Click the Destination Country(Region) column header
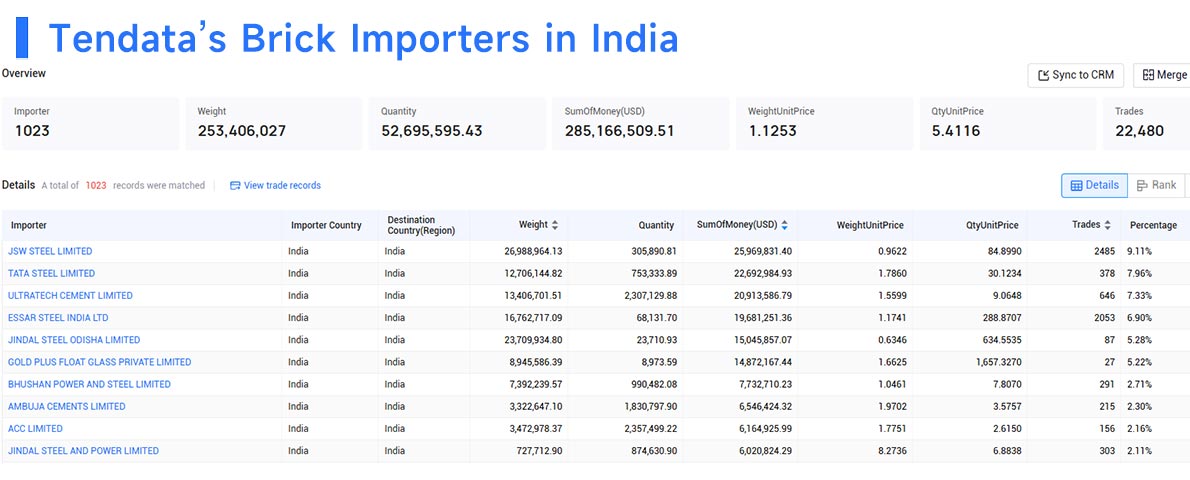 tap(421, 225)
